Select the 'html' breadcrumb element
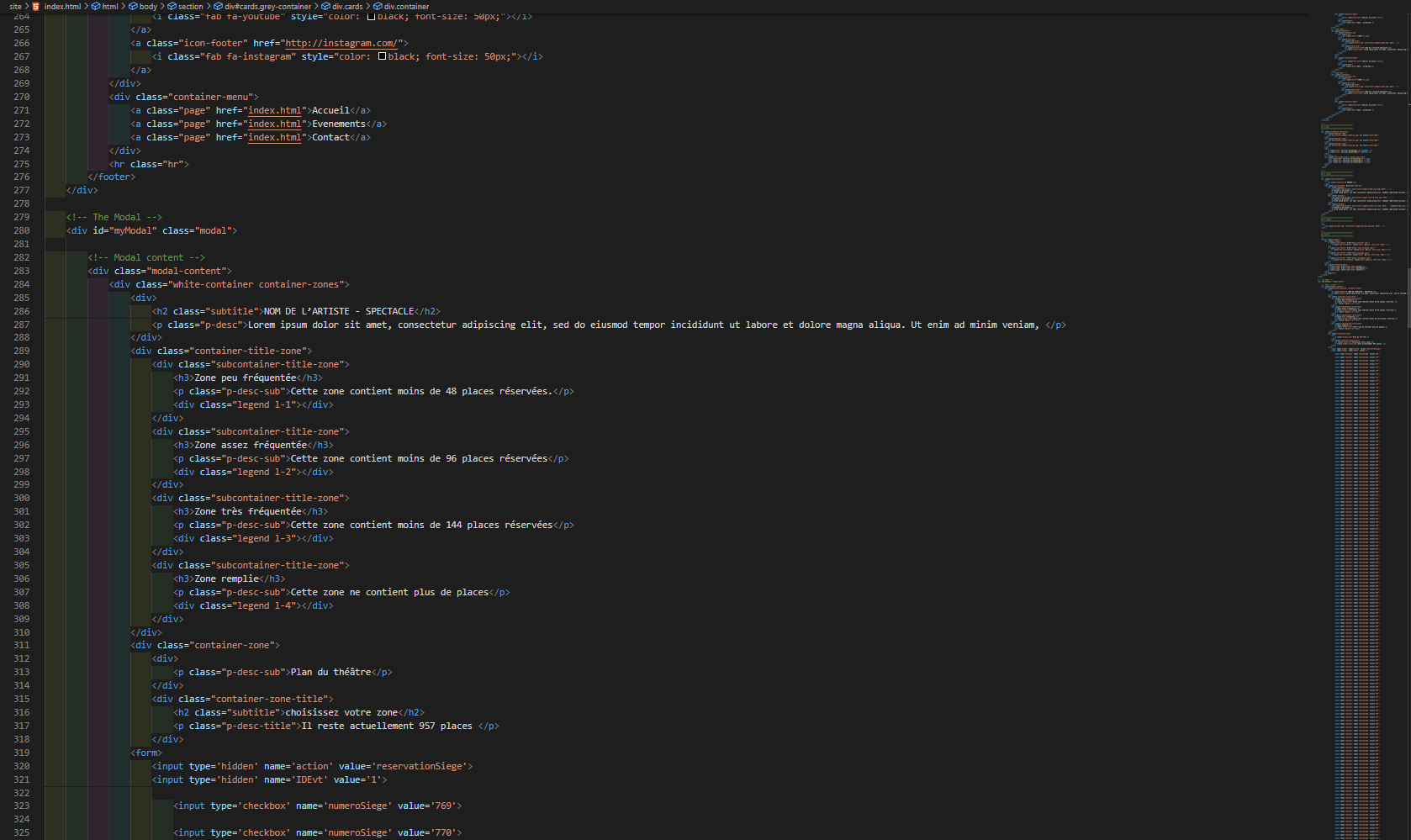Screen dimensions: 1411x840 click(110, 6)
